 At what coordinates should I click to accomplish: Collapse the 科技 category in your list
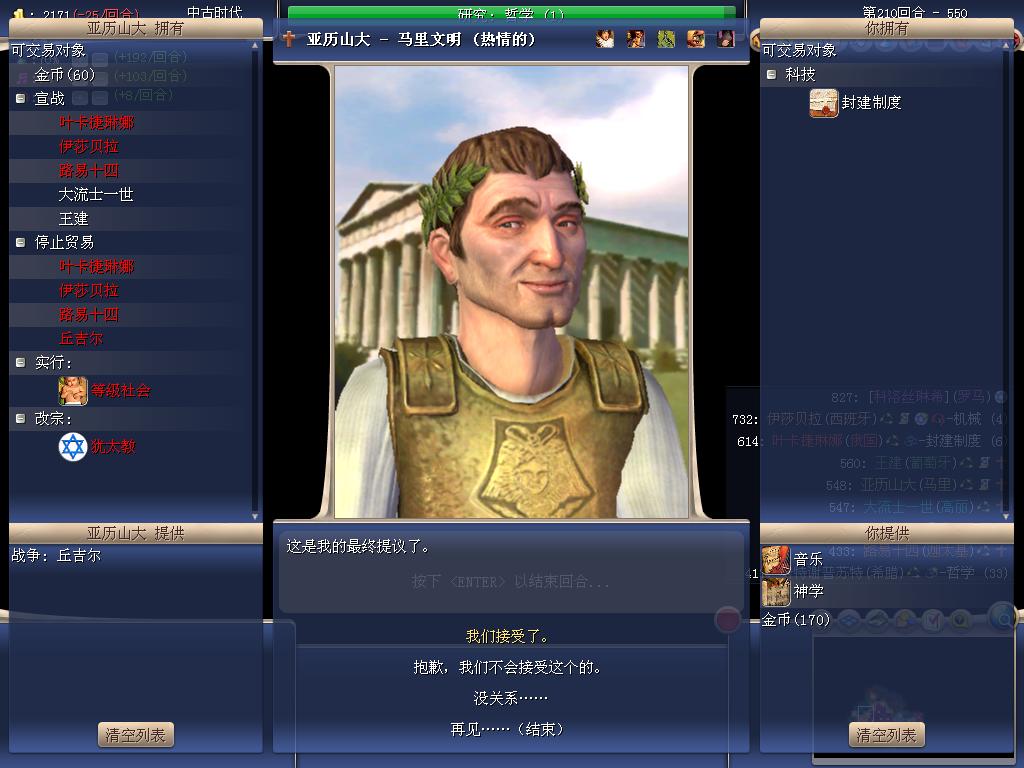pos(771,74)
